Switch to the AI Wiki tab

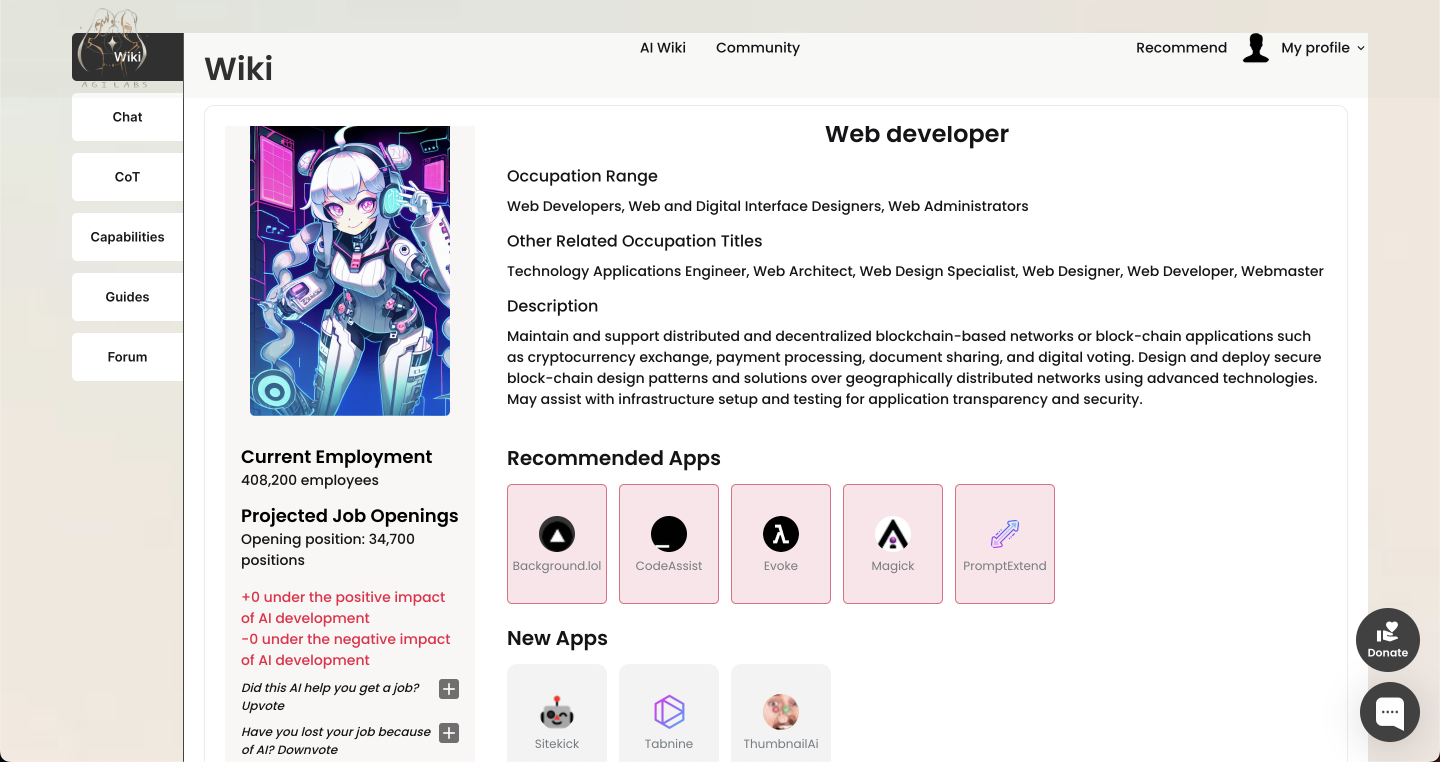(663, 48)
